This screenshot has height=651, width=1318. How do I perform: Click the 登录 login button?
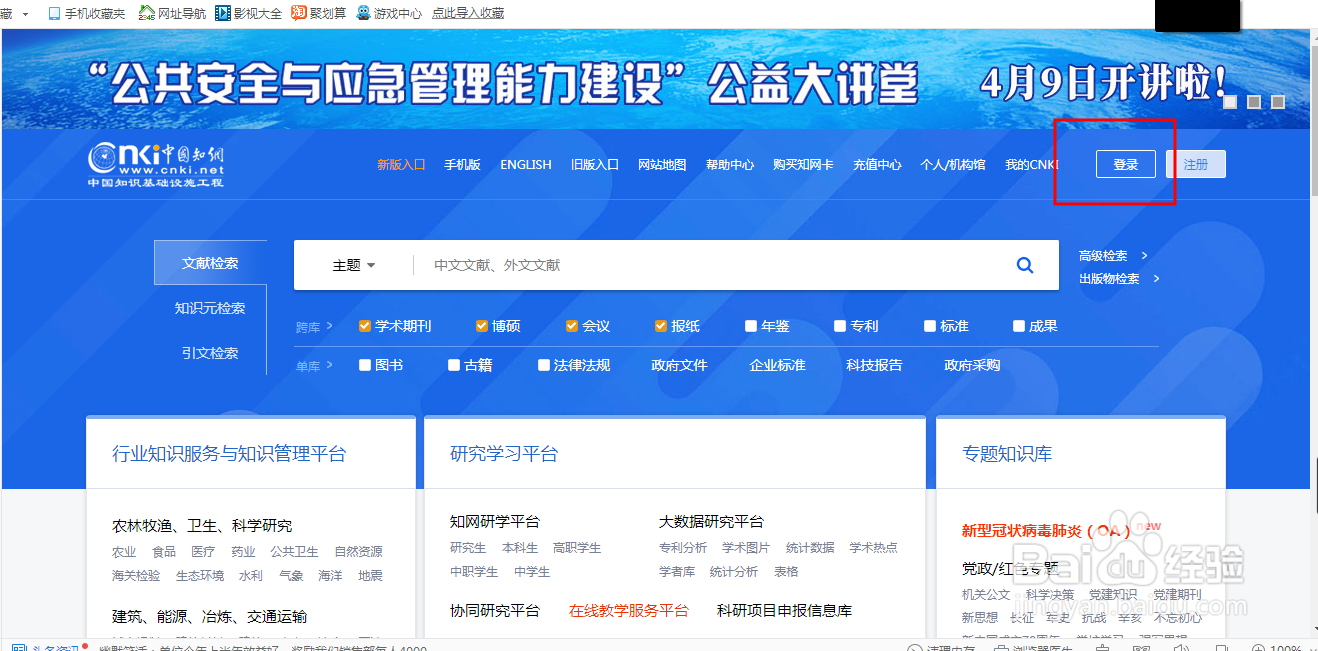1126,164
